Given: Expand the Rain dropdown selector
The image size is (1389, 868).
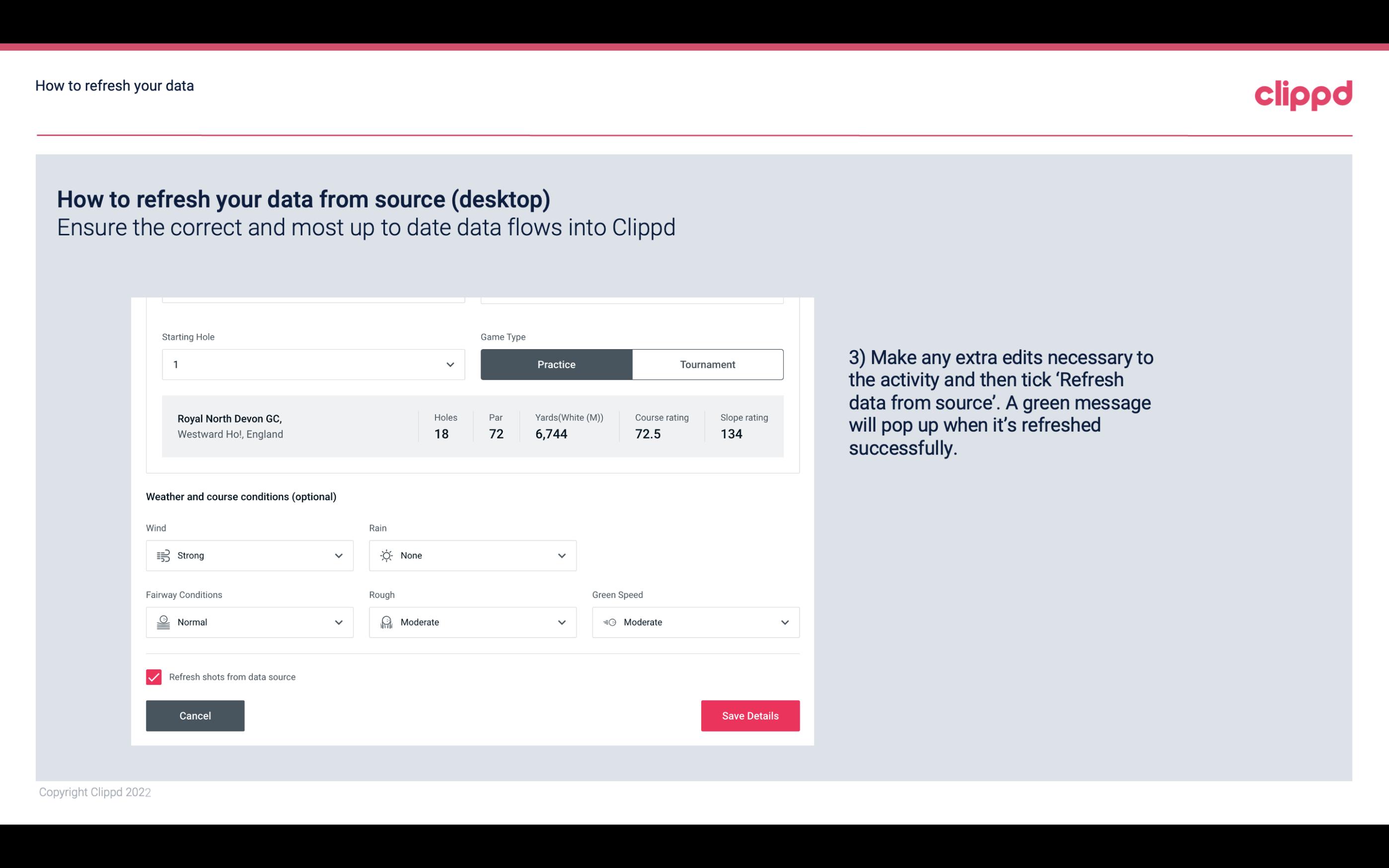Looking at the screenshot, I should [560, 555].
